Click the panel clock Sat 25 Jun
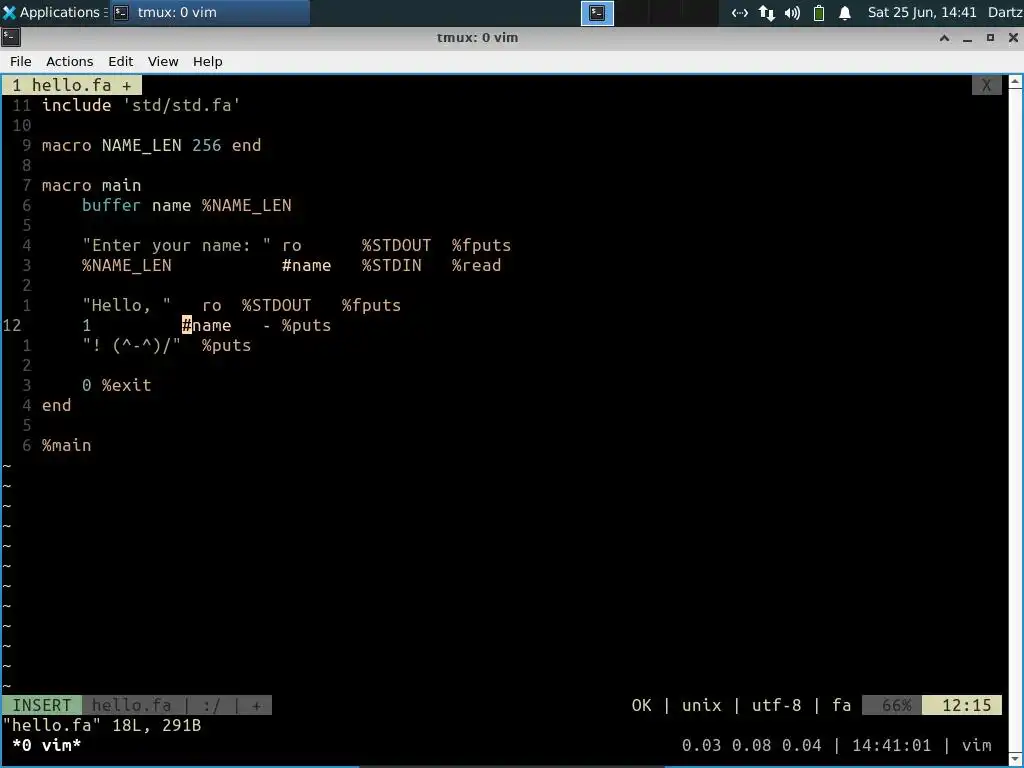The image size is (1024, 768). pyautogui.click(x=921, y=12)
